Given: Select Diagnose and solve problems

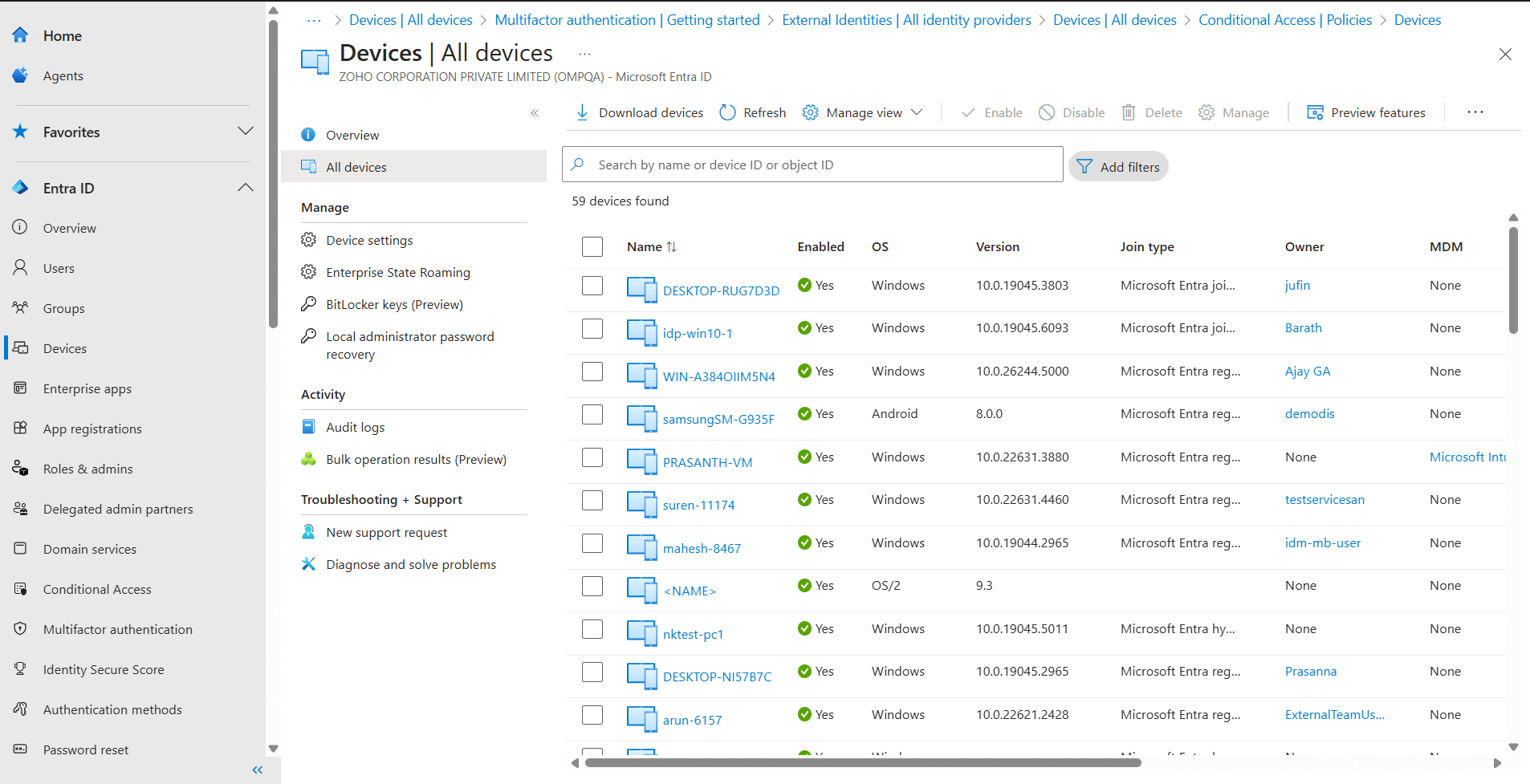Looking at the screenshot, I should pyautogui.click(x=410, y=563).
